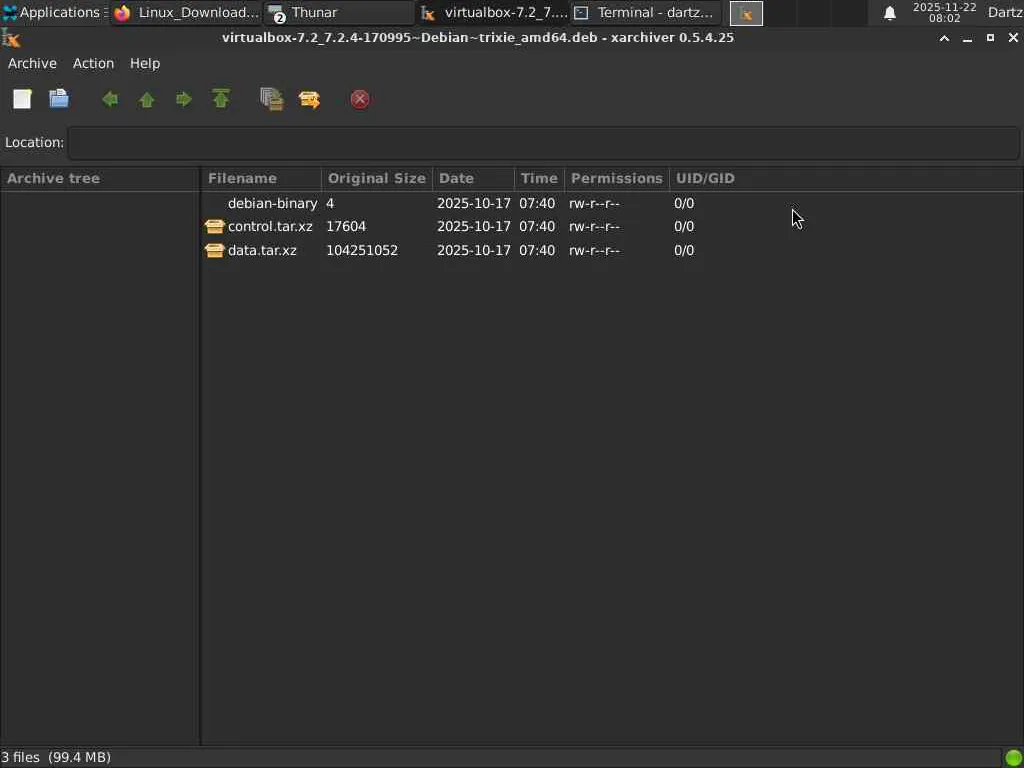
Task: Click the Add files toolbar icon
Action: pos(272,99)
